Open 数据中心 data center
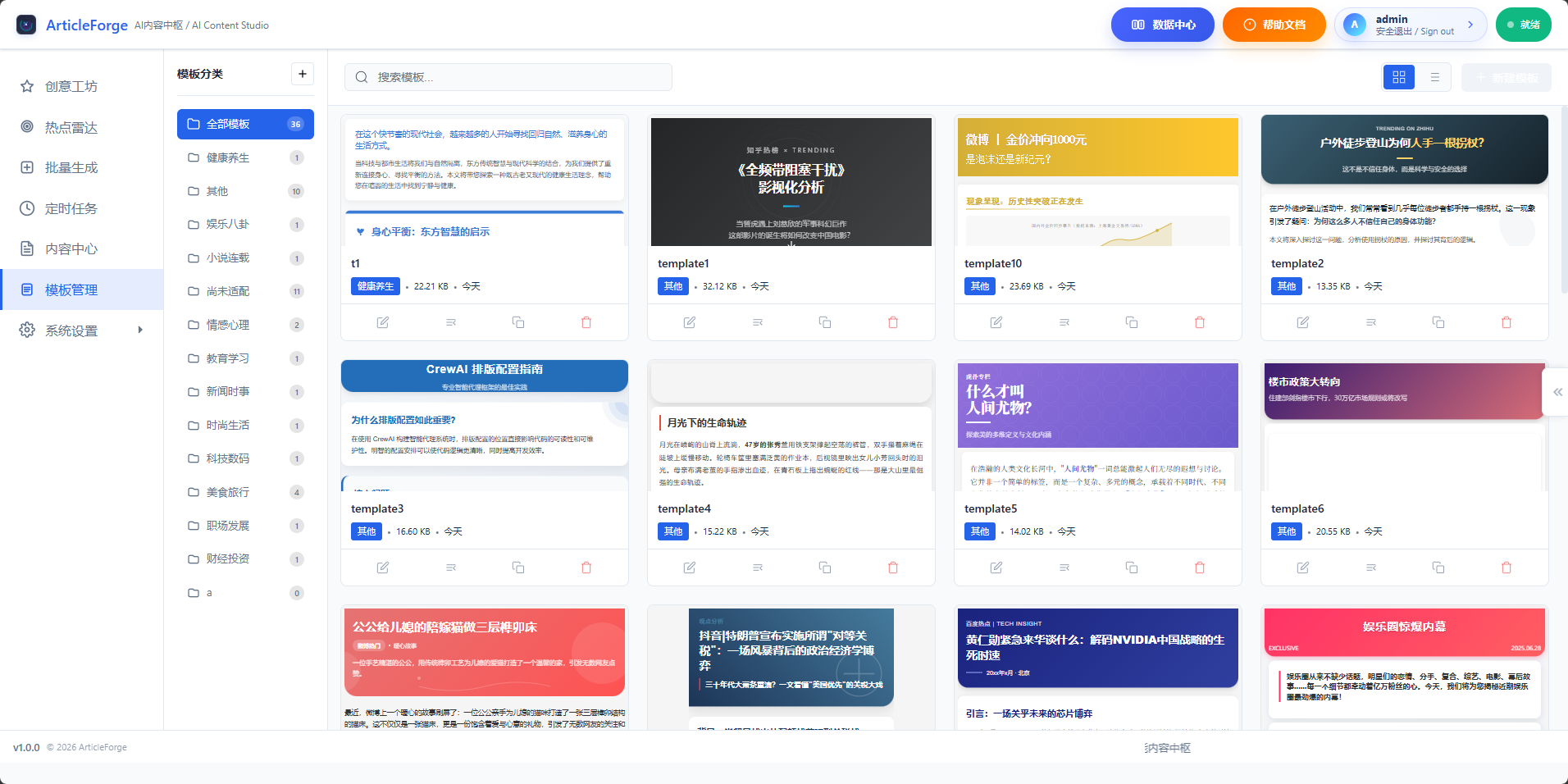Screen dimensions: 1568x784 [1162, 25]
